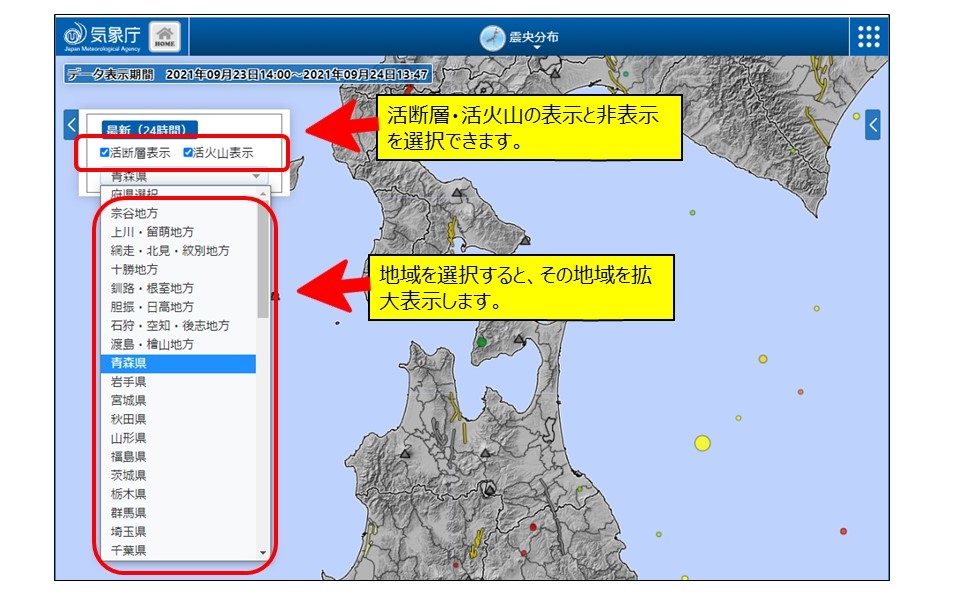
Task: Click the 最新（24時間） button
Action: (150, 129)
